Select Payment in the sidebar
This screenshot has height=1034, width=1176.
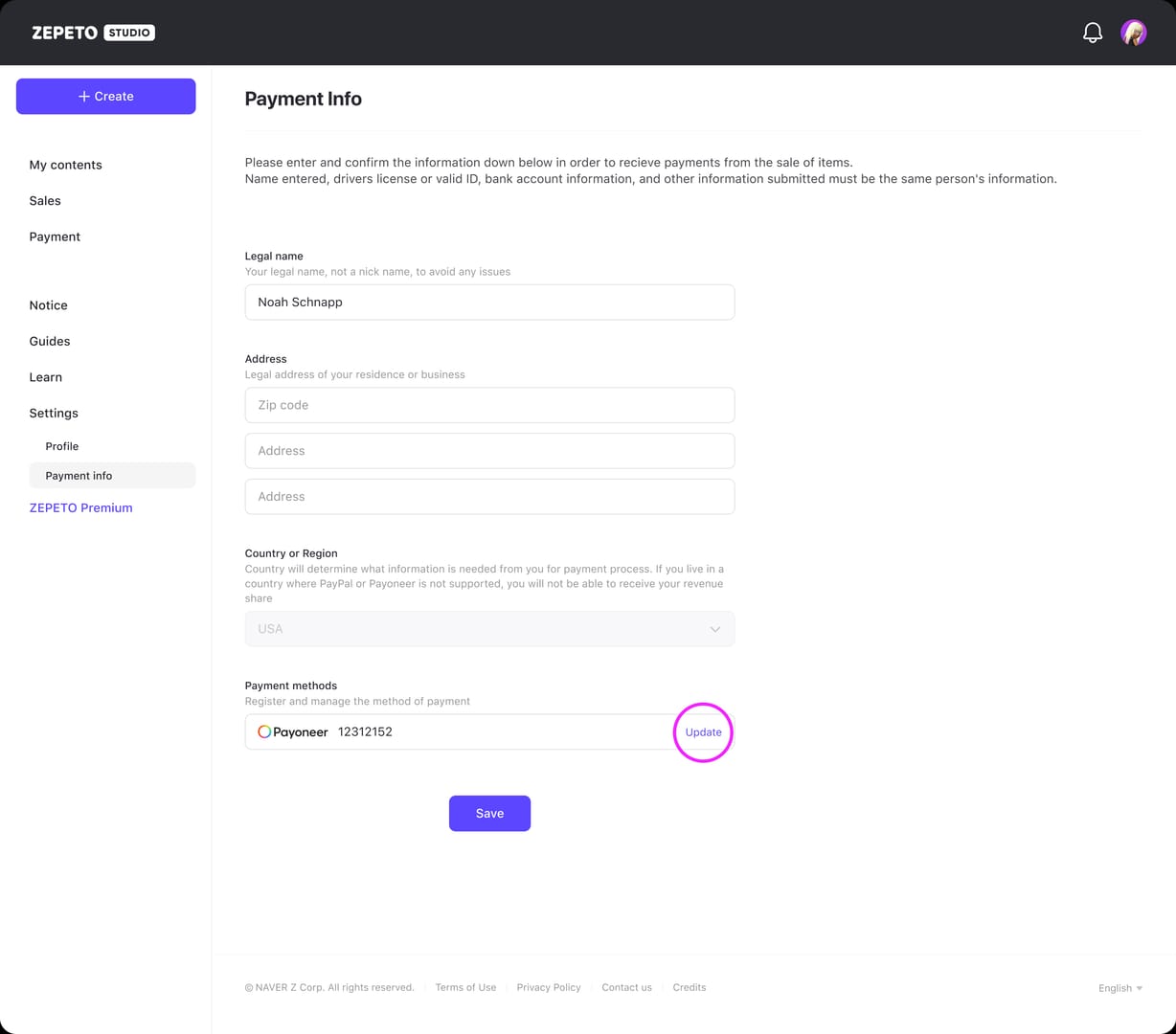[x=55, y=236]
